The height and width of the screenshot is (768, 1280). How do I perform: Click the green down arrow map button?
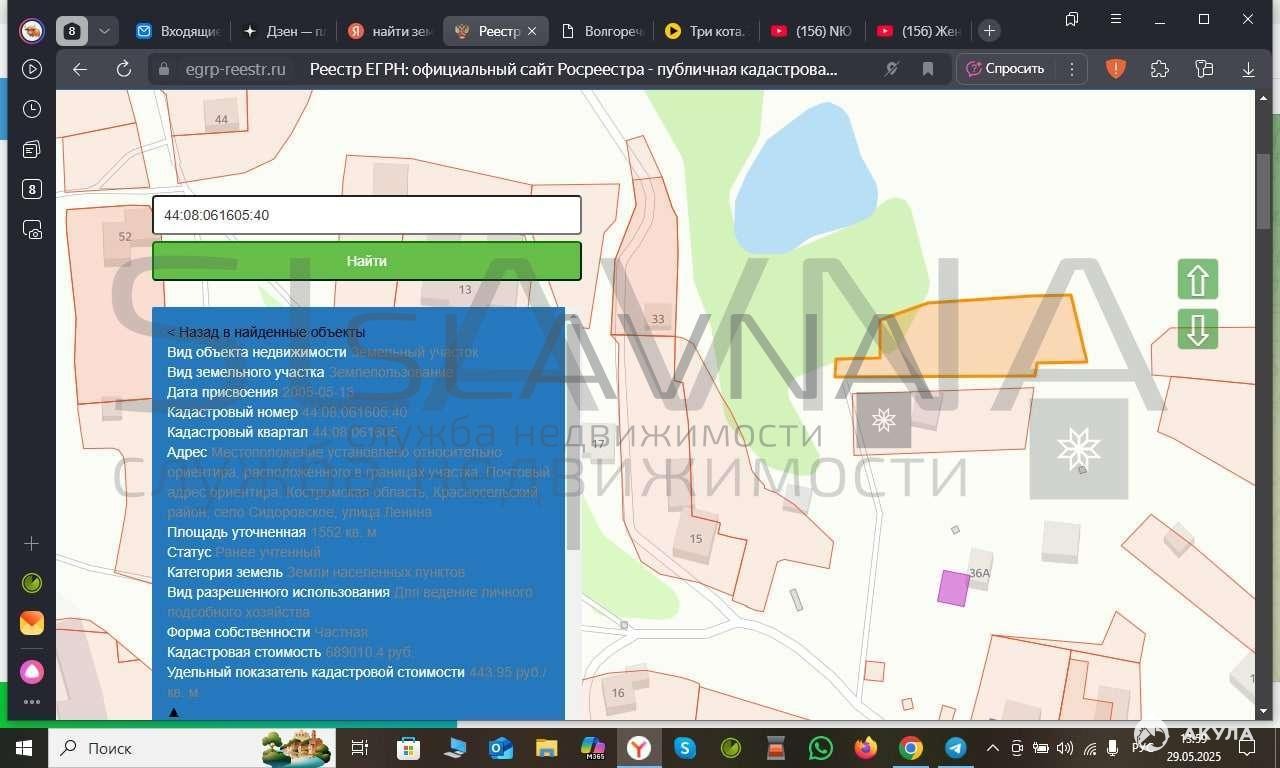pyautogui.click(x=1197, y=329)
